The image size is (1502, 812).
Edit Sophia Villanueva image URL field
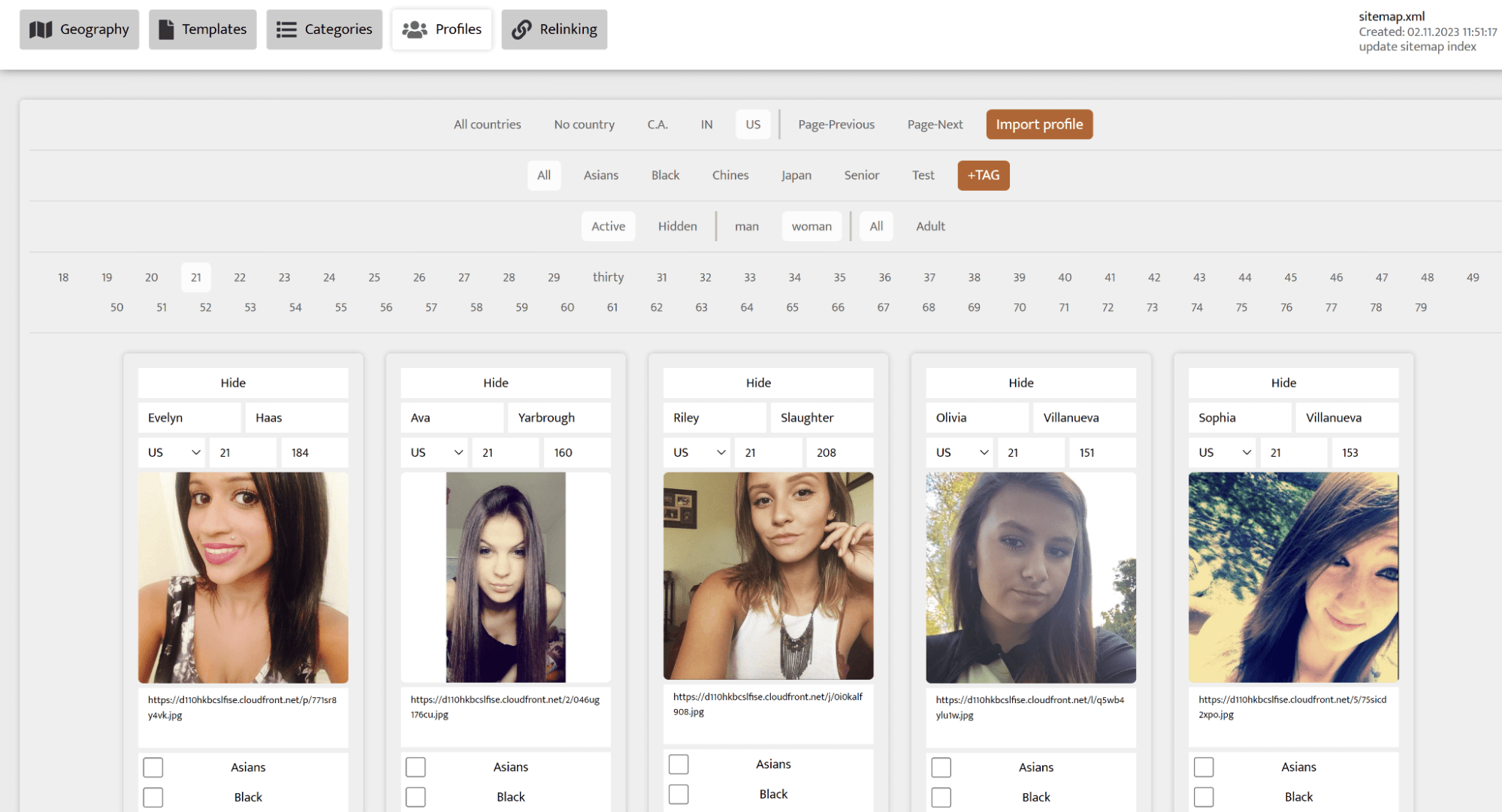[1293, 717]
